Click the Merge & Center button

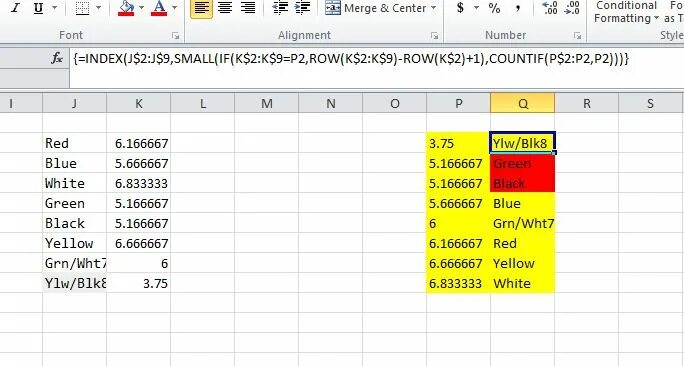pyautogui.click(x=376, y=8)
